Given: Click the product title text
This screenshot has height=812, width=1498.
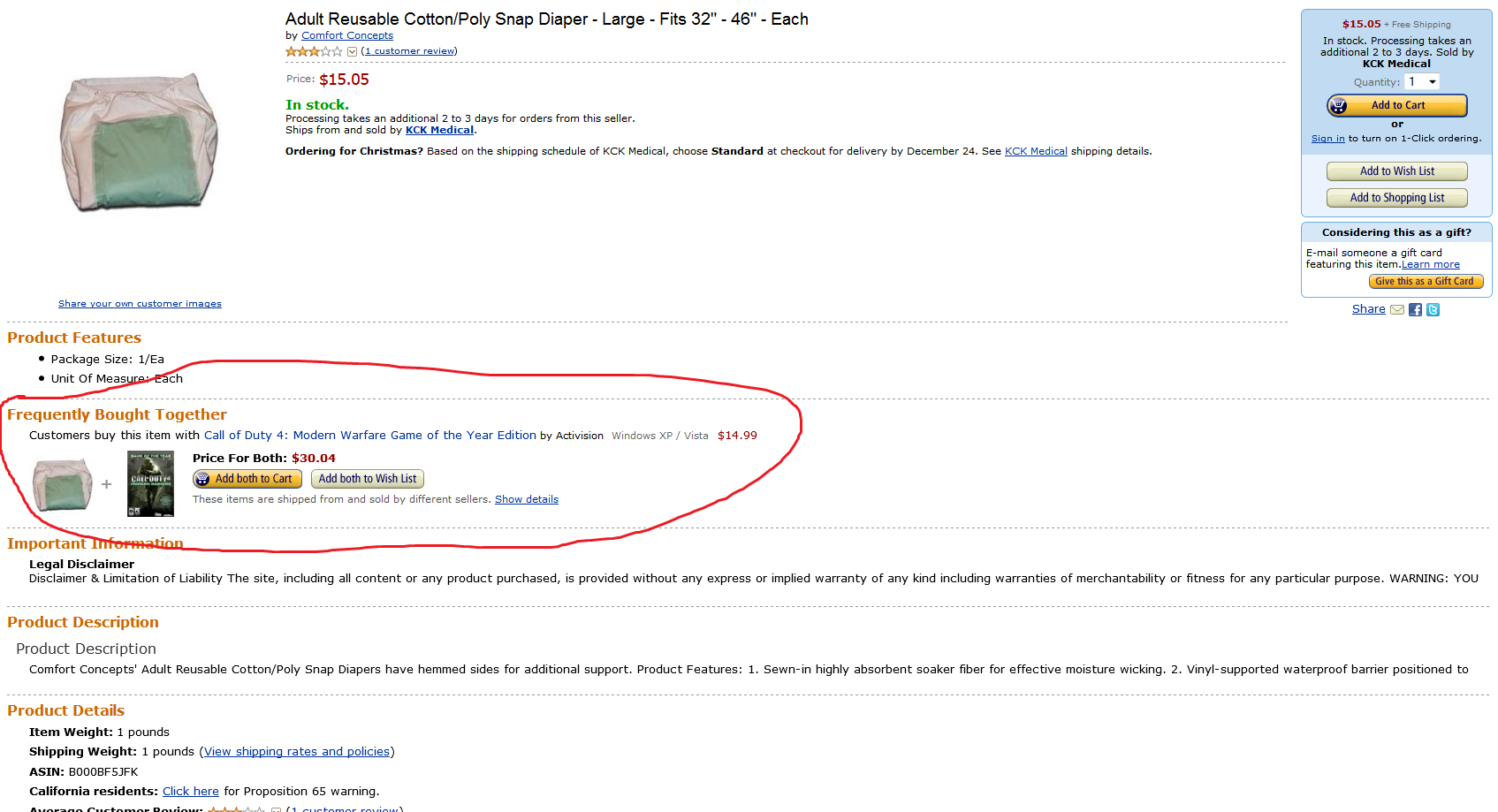Looking at the screenshot, I should (x=547, y=19).
